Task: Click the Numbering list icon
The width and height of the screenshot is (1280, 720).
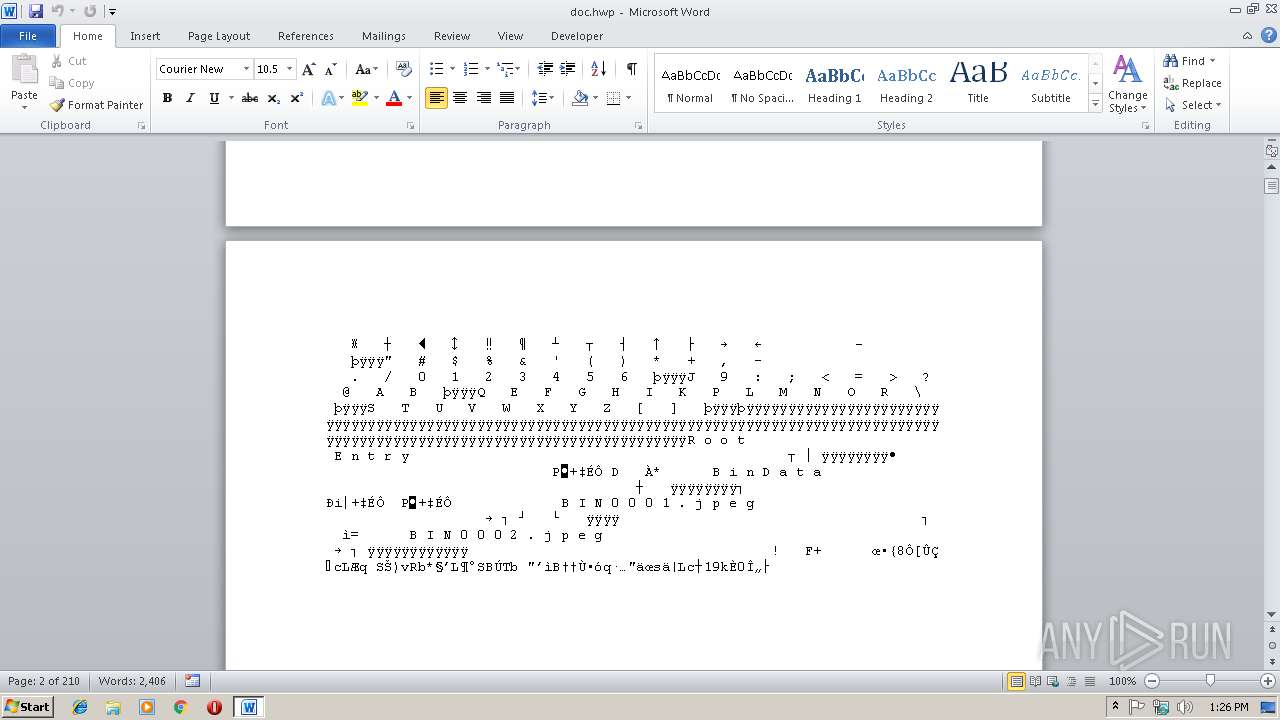Action: tap(471, 69)
